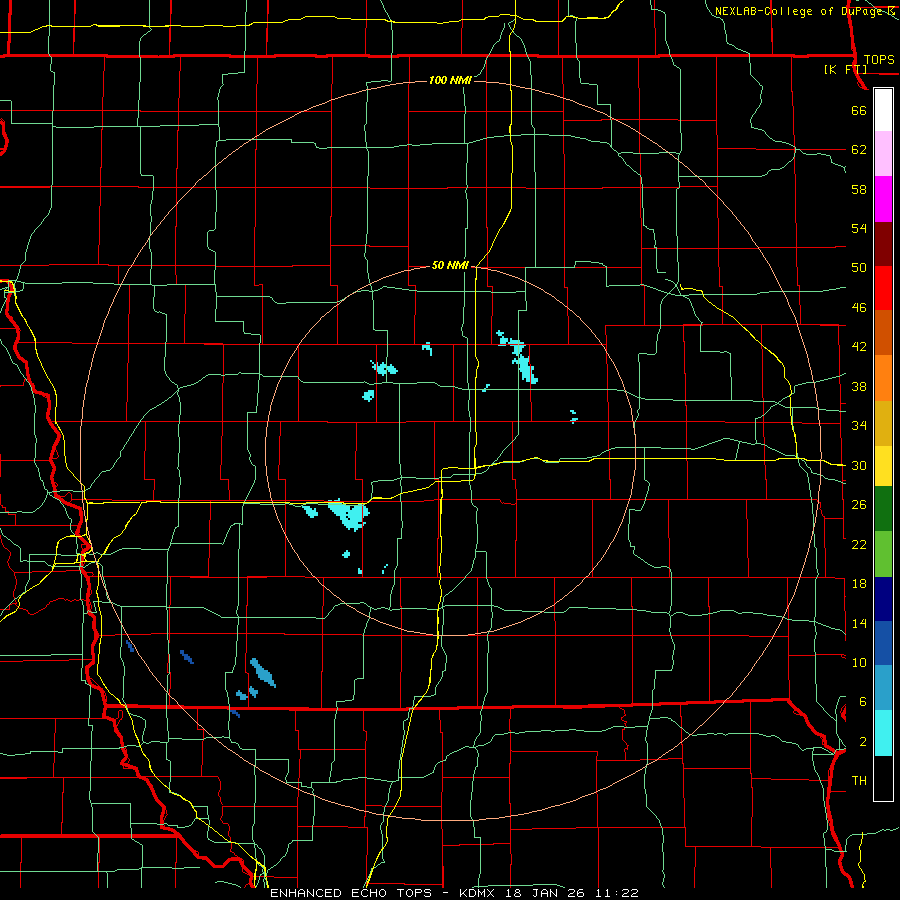Click the 100 NMI range ring label
The height and width of the screenshot is (900, 900).
click(450, 80)
